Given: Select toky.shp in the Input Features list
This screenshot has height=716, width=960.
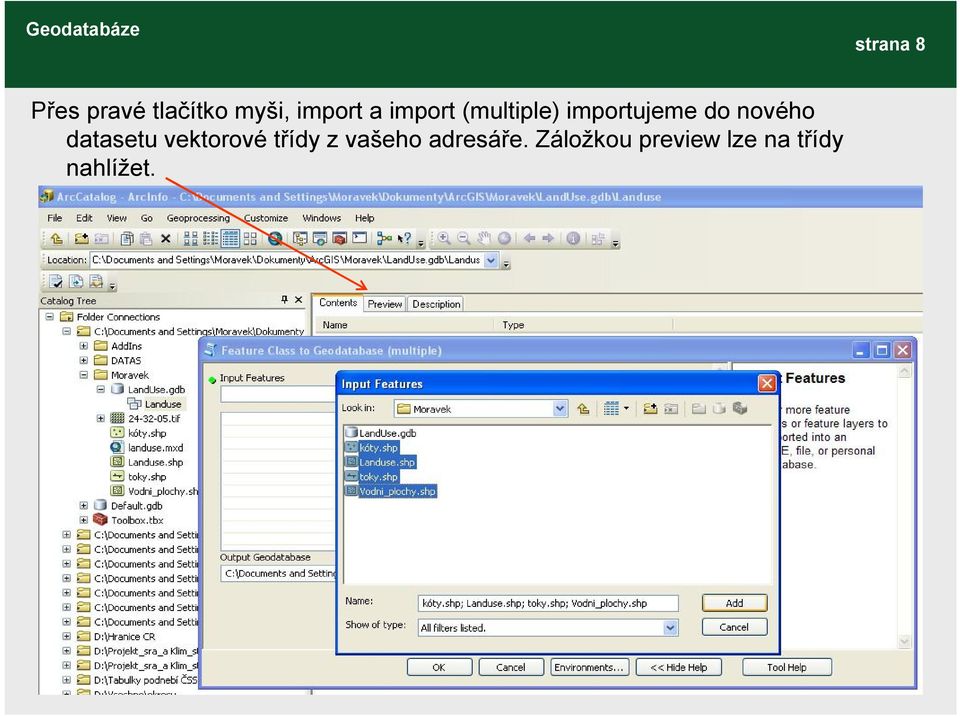Looking at the screenshot, I should (372, 477).
